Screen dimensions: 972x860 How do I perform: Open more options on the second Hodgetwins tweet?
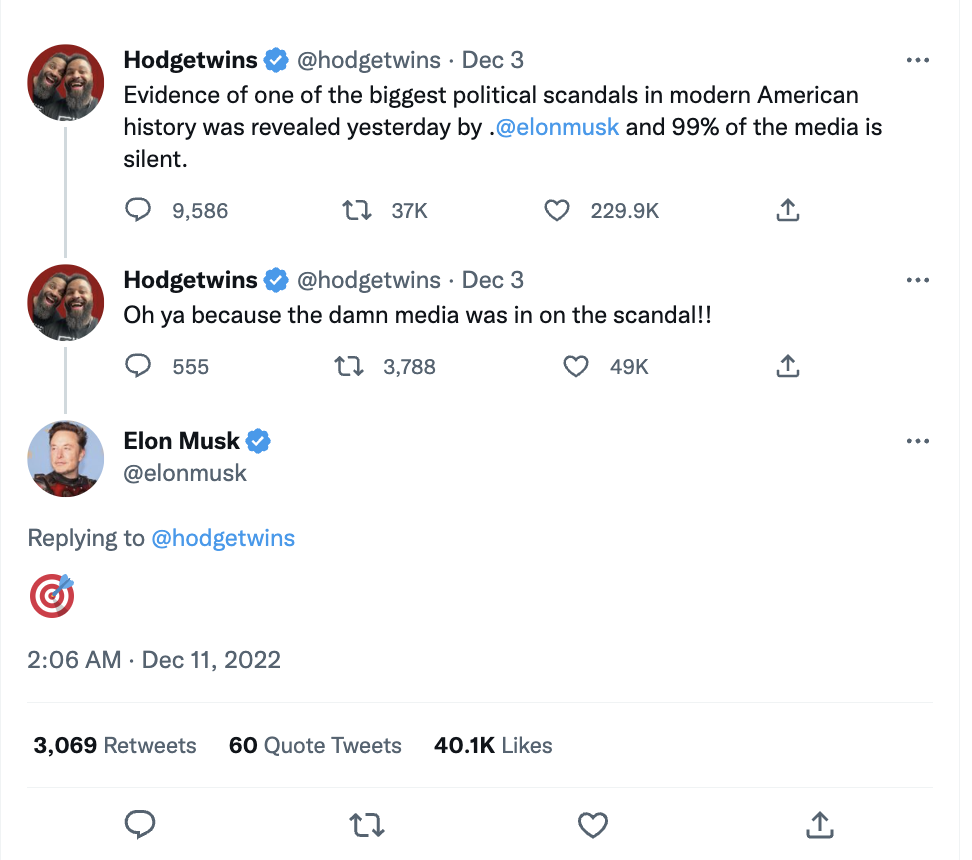[x=917, y=279]
